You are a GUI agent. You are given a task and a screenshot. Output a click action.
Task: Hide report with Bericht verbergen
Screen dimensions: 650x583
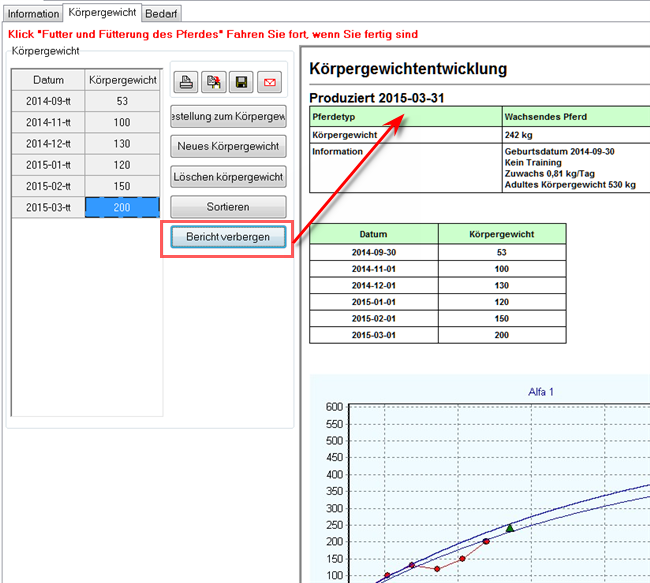point(228,237)
